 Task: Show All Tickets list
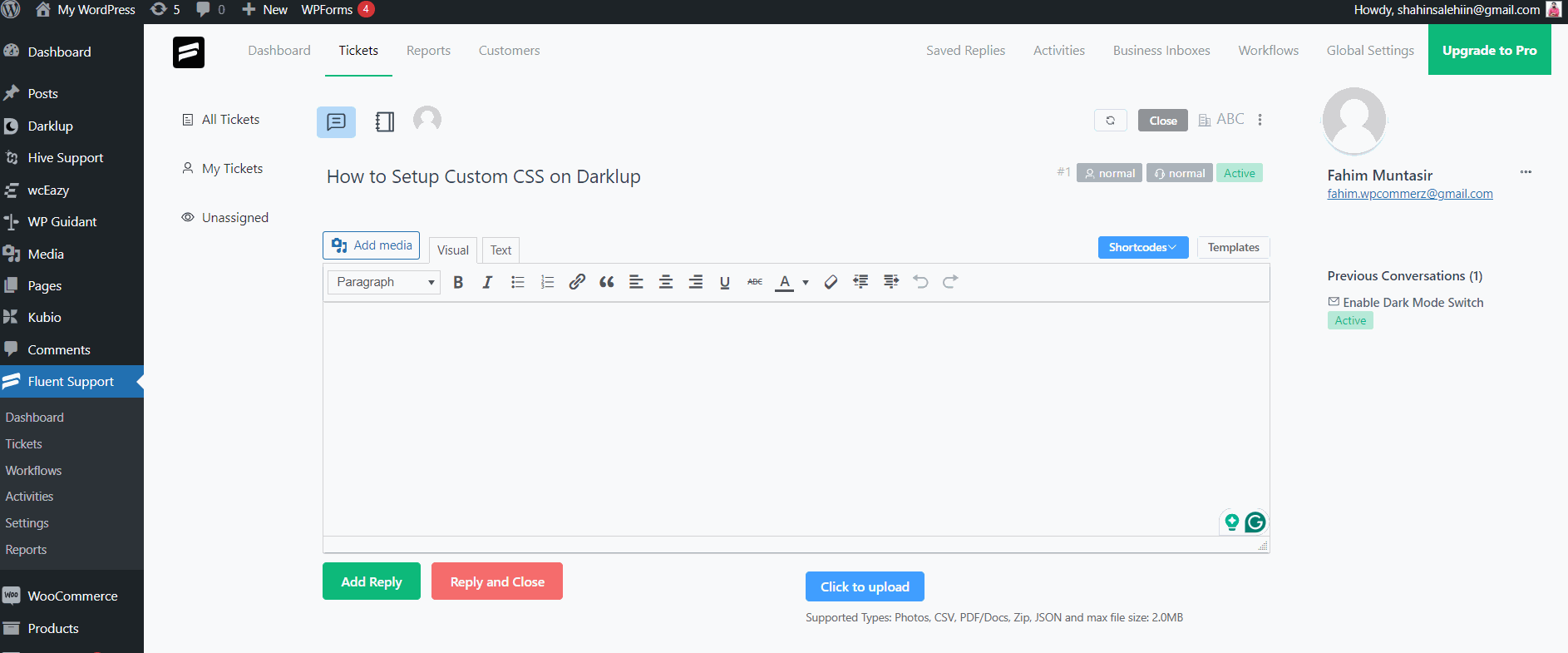(x=221, y=120)
